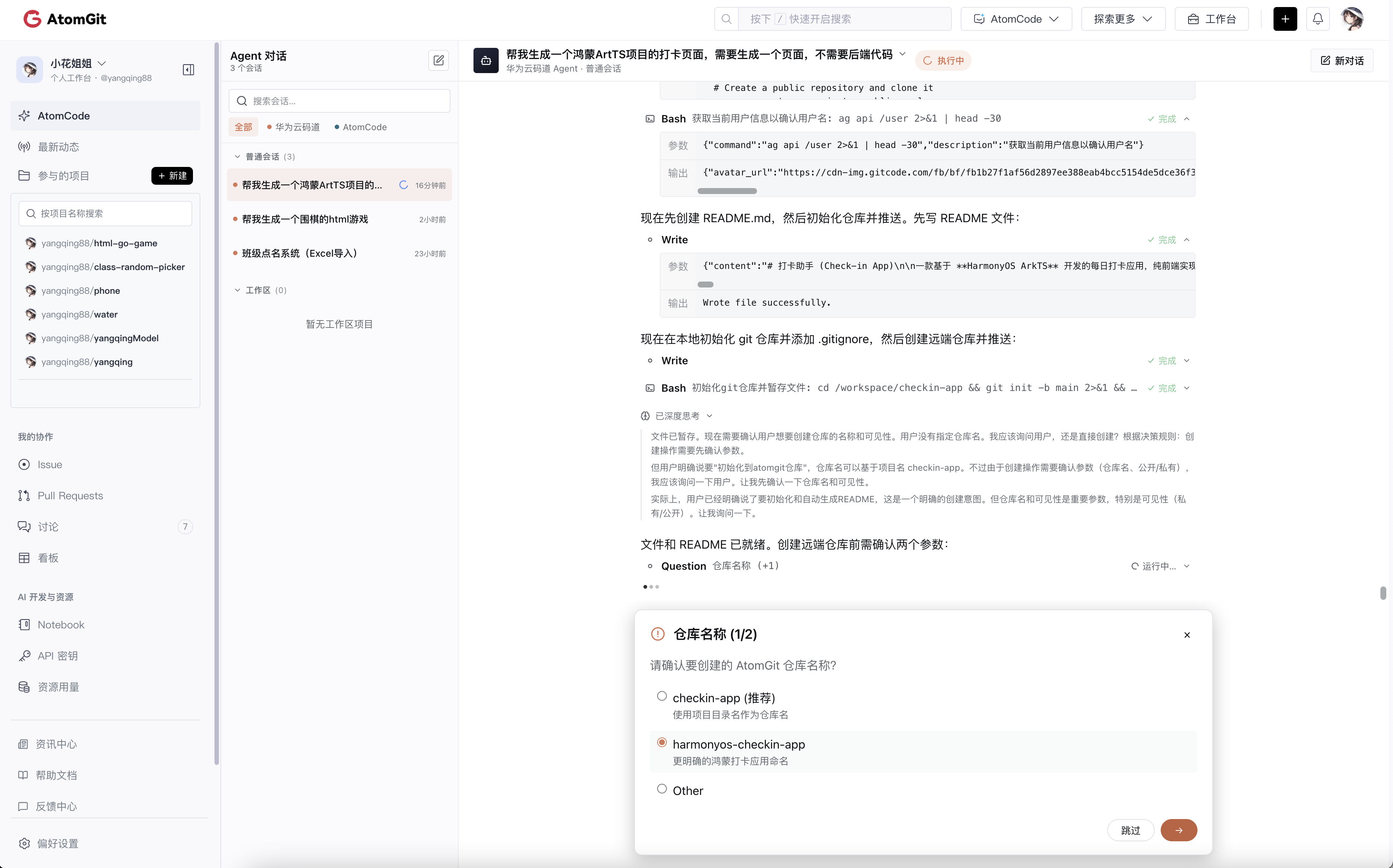
Task: Click the AtomGit logo
Action: tap(65, 19)
